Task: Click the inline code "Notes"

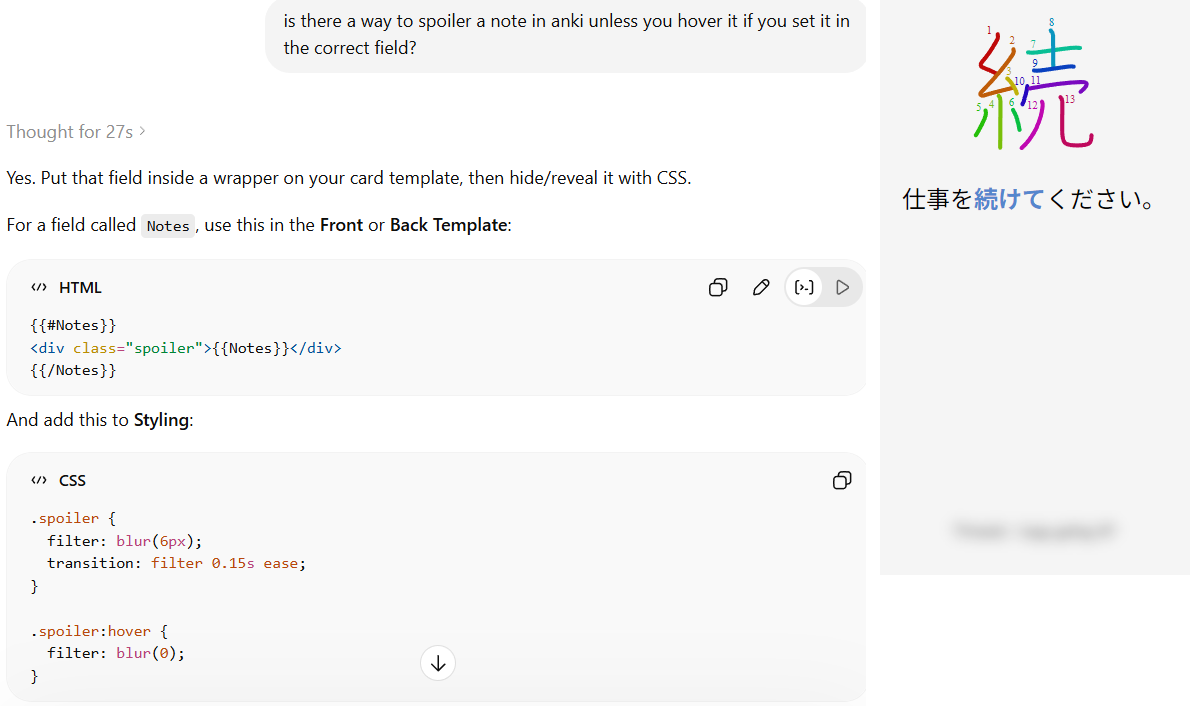Action: coord(168,225)
